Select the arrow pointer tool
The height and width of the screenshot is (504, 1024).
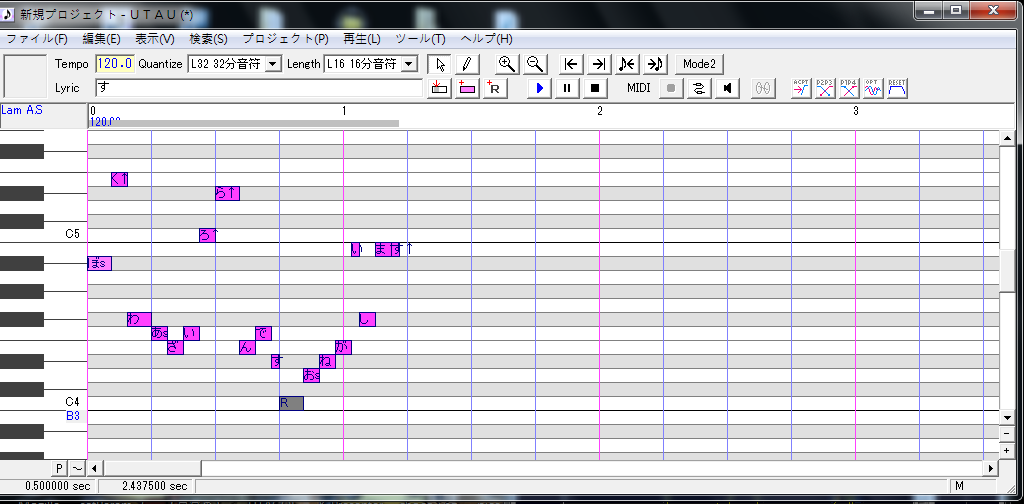pyautogui.click(x=440, y=64)
